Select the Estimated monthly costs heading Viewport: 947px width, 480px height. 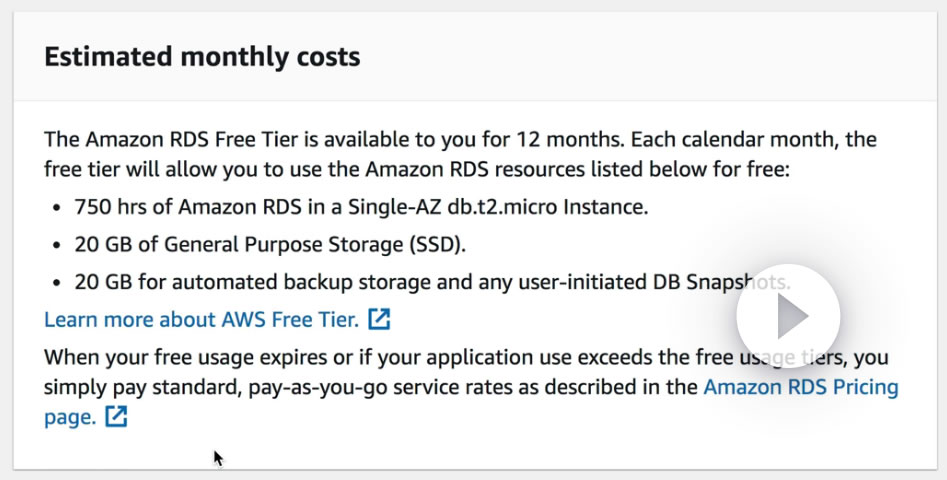click(x=202, y=57)
